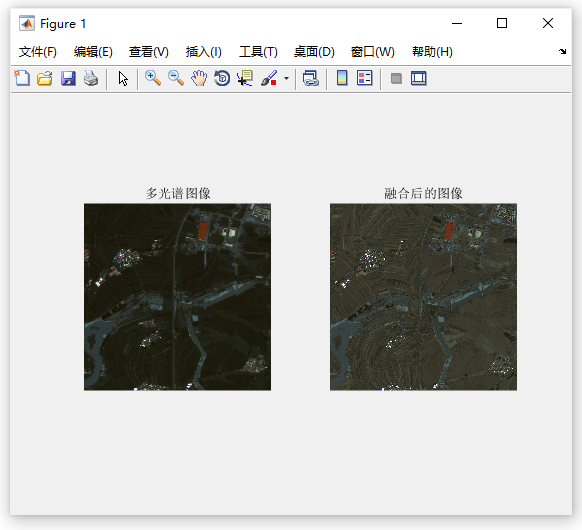Show plot tools and dock figure

(x=419, y=78)
